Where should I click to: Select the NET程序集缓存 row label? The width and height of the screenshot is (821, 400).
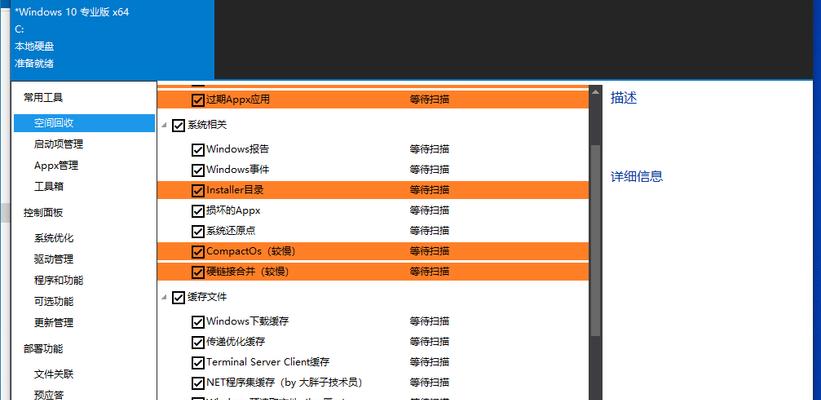pos(284,383)
